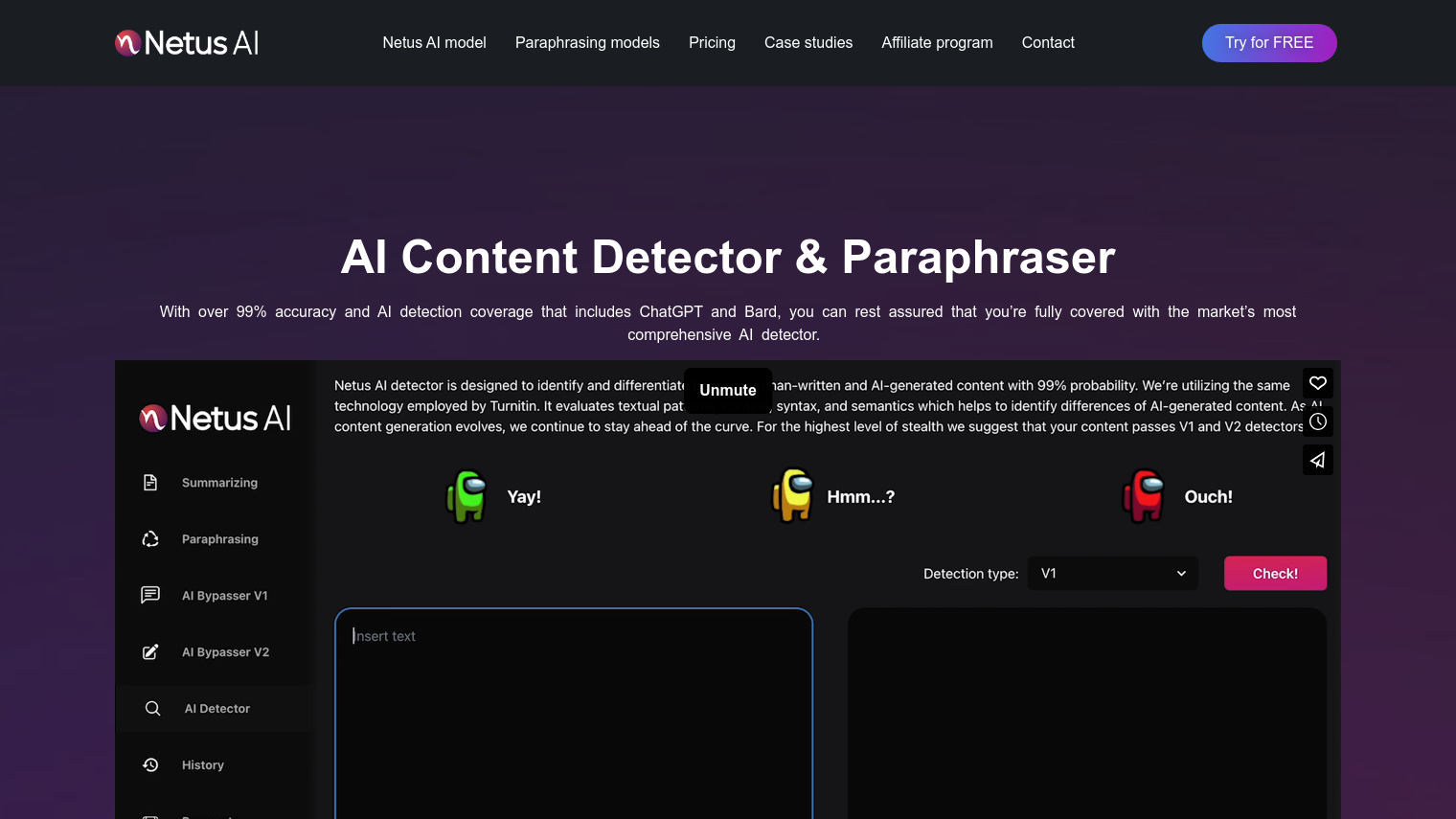Click the empty results panel on right
This screenshot has height=819, width=1456.
click(1087, 714)
